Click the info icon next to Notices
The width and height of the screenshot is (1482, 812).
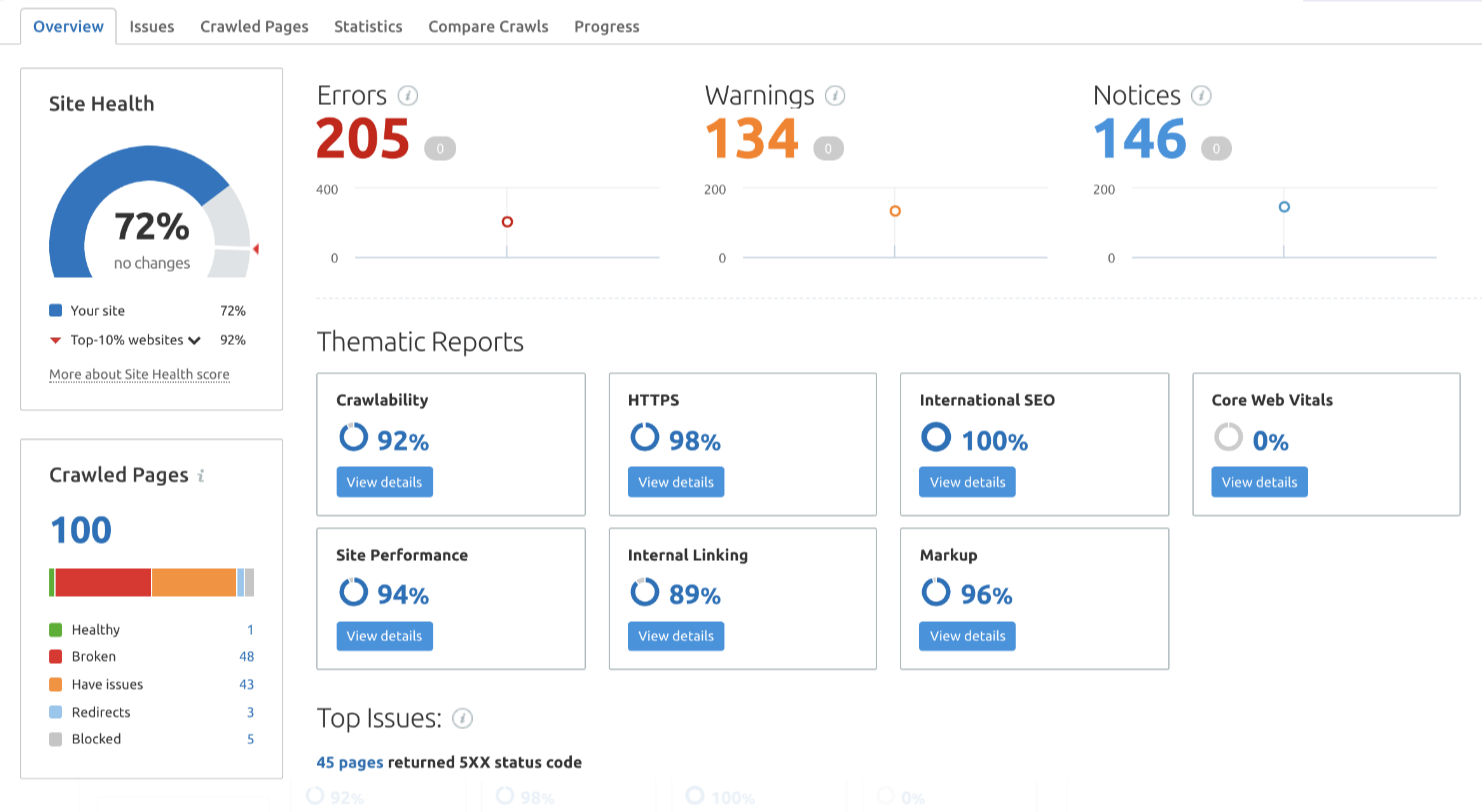[1202, 96]
